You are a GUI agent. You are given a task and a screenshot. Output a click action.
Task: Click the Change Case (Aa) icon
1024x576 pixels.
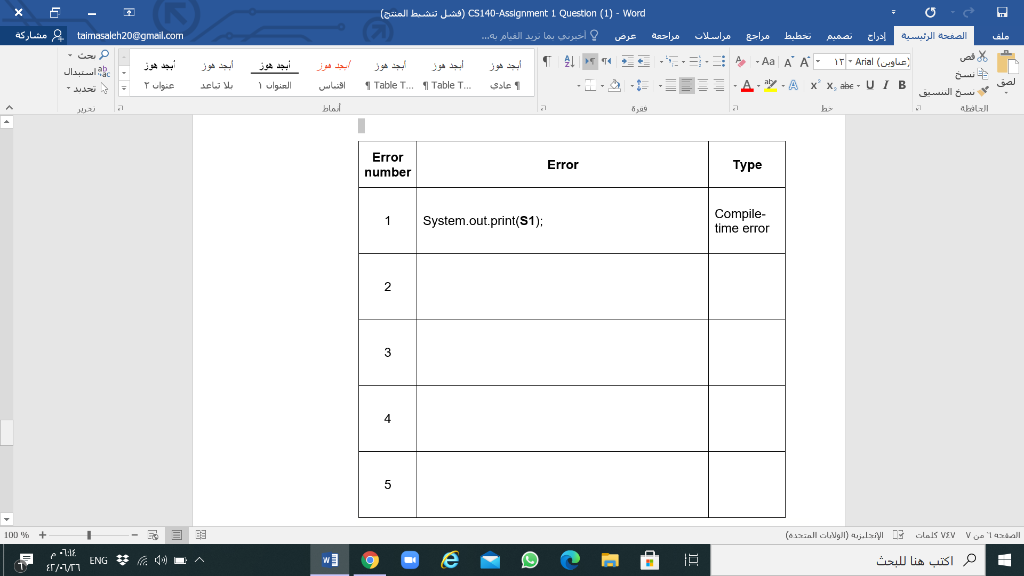click(x=768, y=61)
